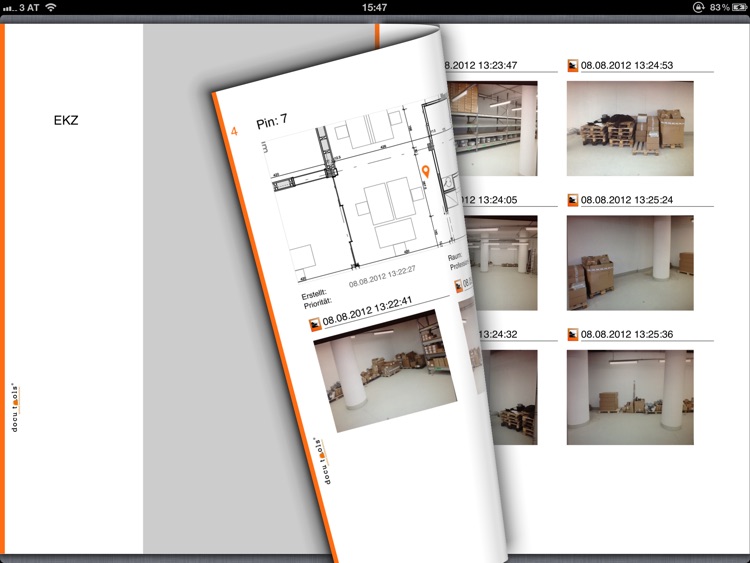Tap the timestamp 08.08.2012 13:24:53
The height and width of the screenshot is (563, 750).
pos(627,66)
